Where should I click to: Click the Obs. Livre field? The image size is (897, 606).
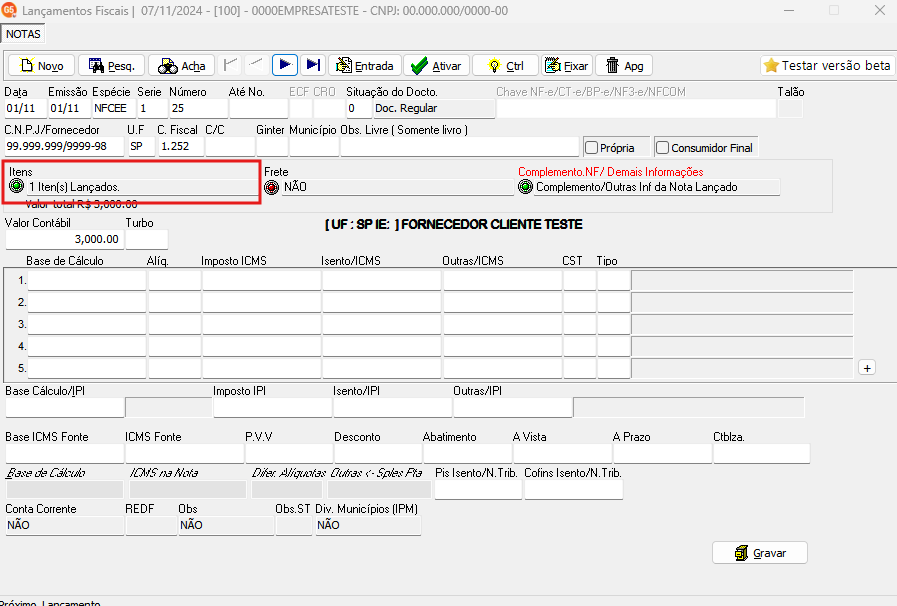pos(460,146)
